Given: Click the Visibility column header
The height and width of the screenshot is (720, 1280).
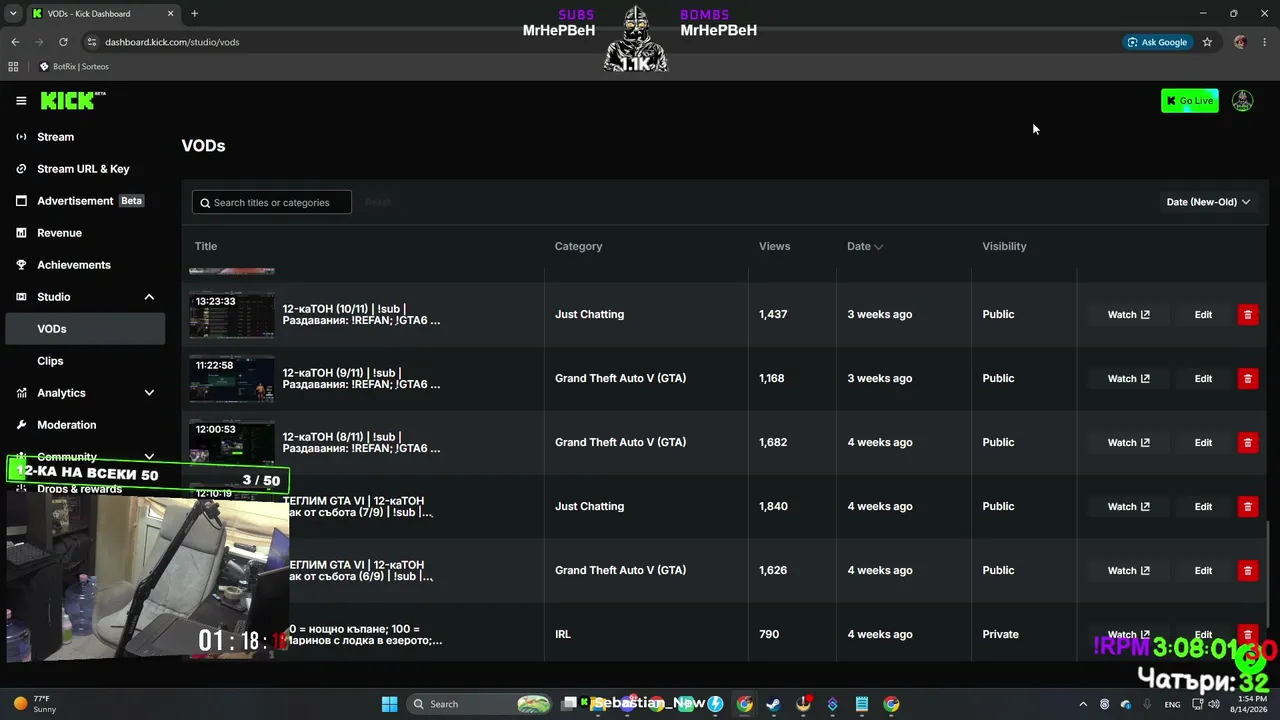Looking at the screenshot, I should click(1004, 246).
